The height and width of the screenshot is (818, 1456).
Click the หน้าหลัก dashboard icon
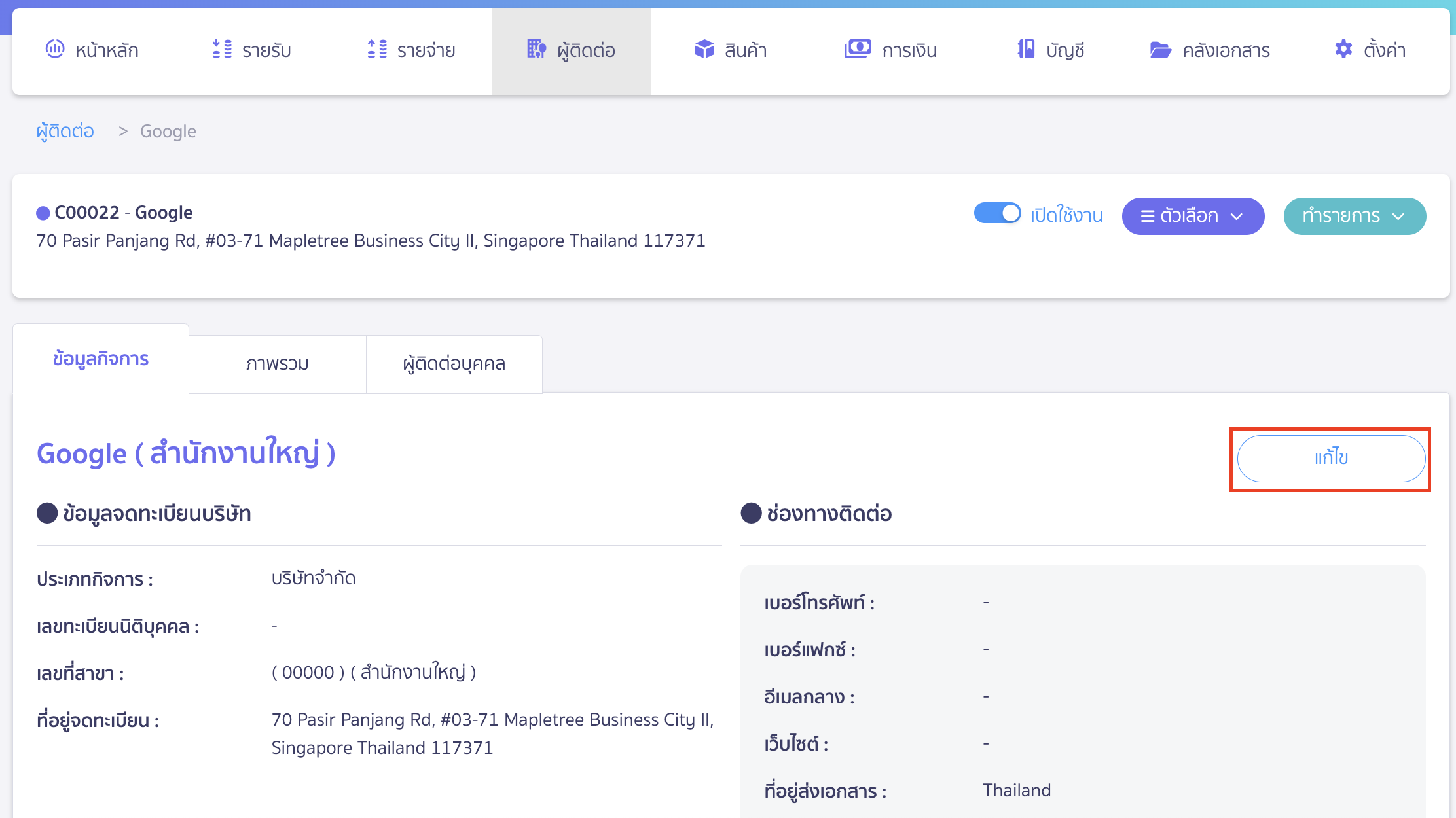pos(55,49)
